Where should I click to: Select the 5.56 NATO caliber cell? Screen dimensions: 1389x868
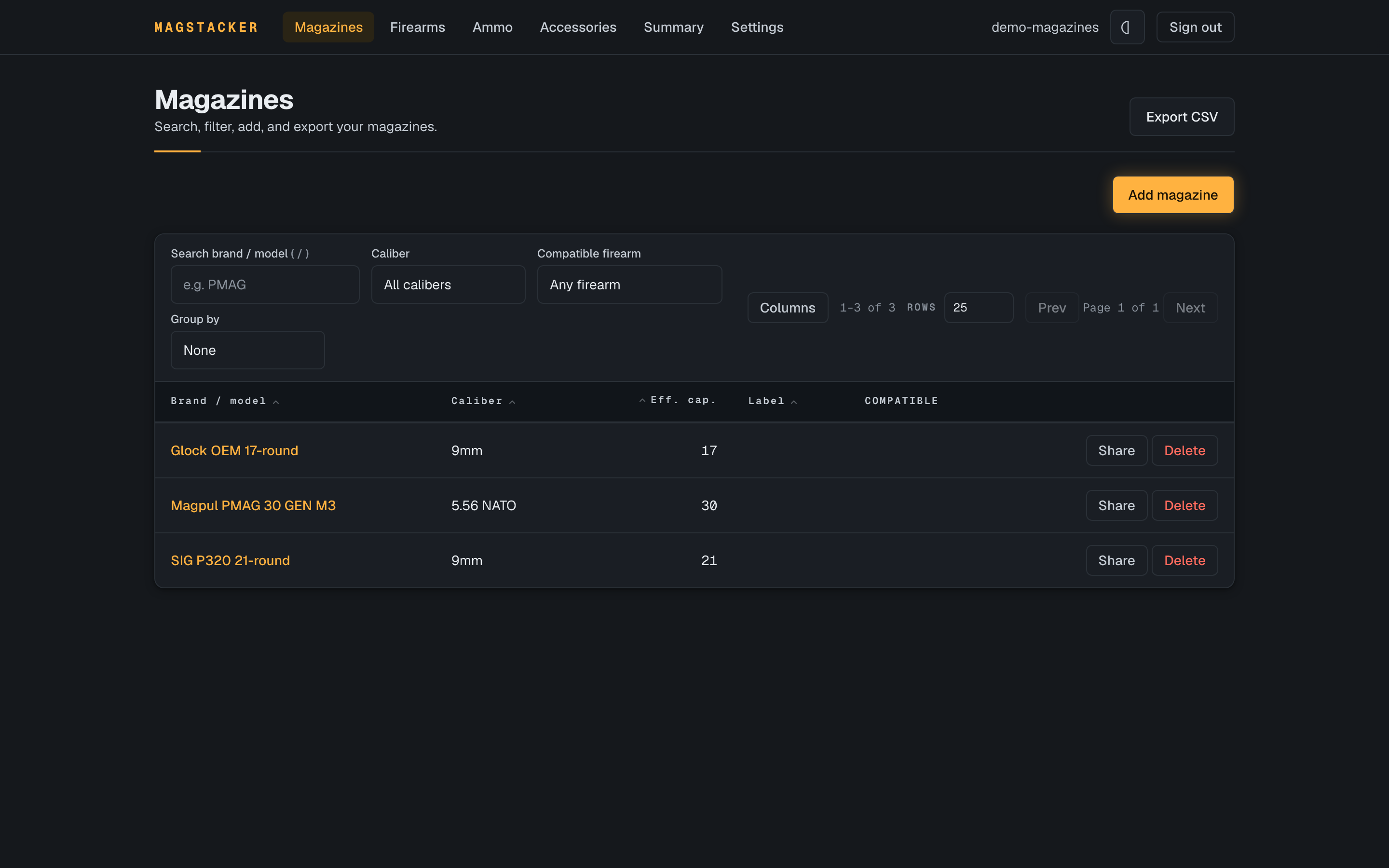[483, 506]
